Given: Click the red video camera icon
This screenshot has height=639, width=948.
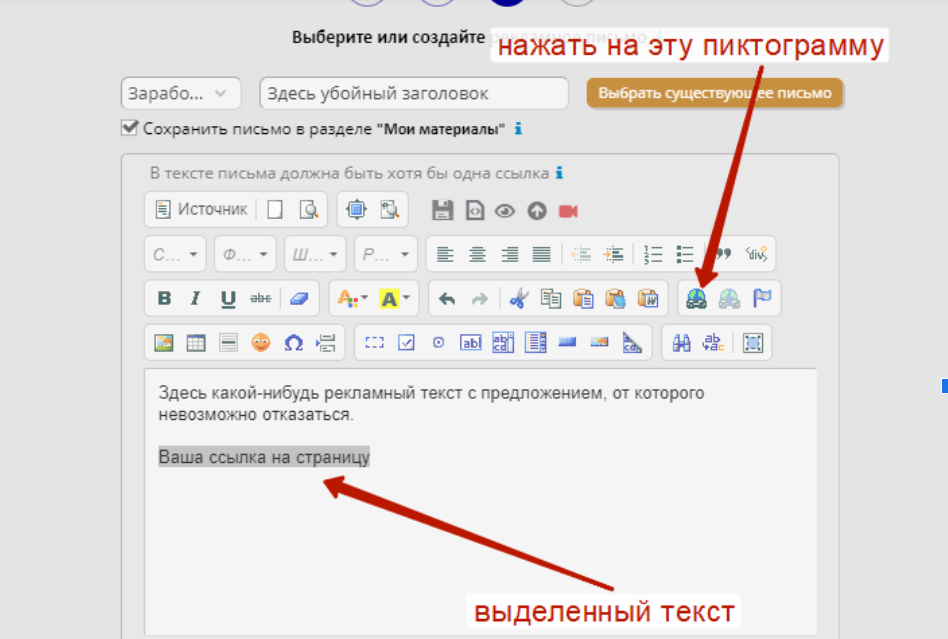Looking at the screenshot, I should point(568,211).
